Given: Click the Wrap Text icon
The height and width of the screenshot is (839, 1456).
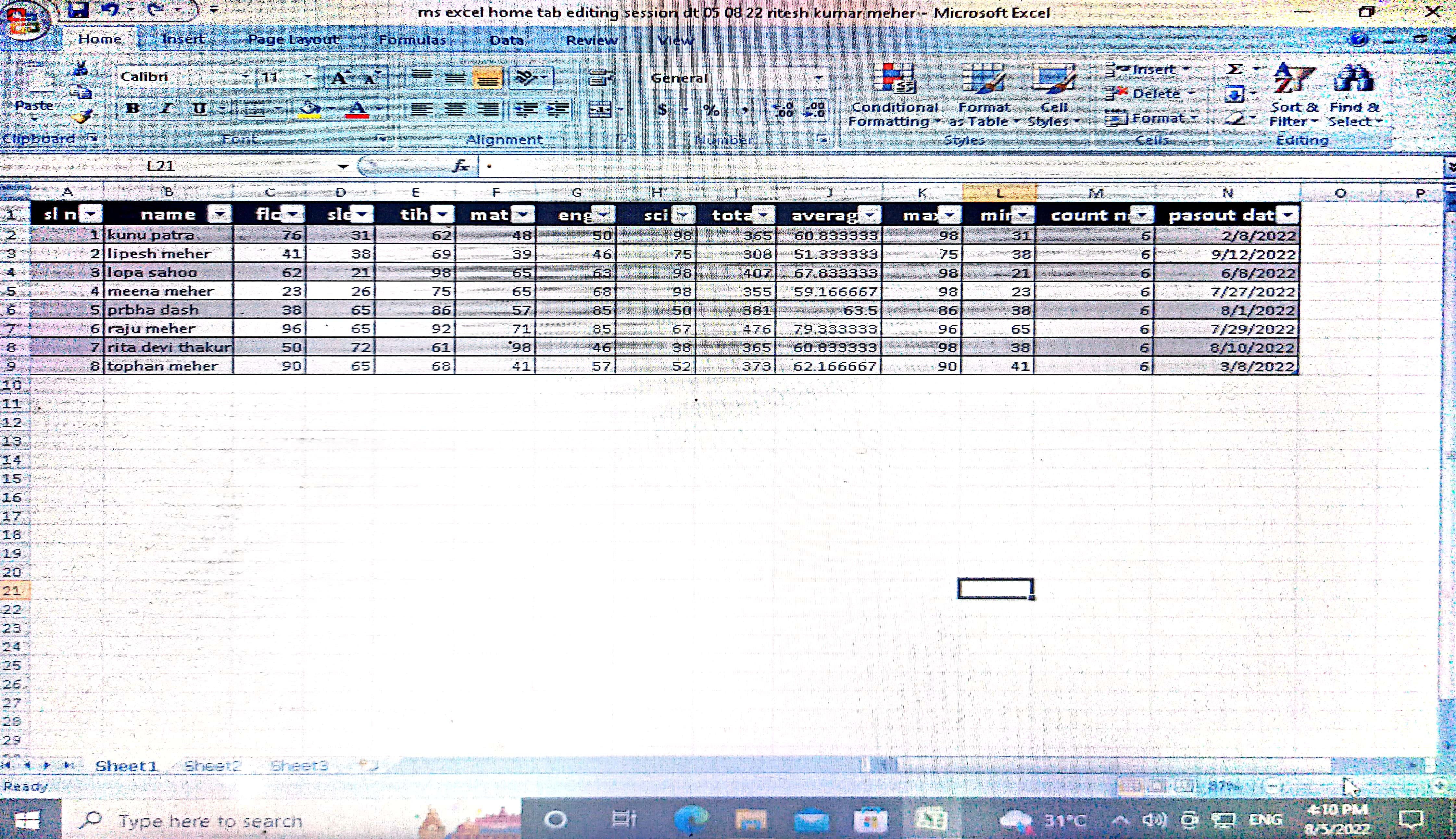Looking at the screenshot, I should (600, 78).
